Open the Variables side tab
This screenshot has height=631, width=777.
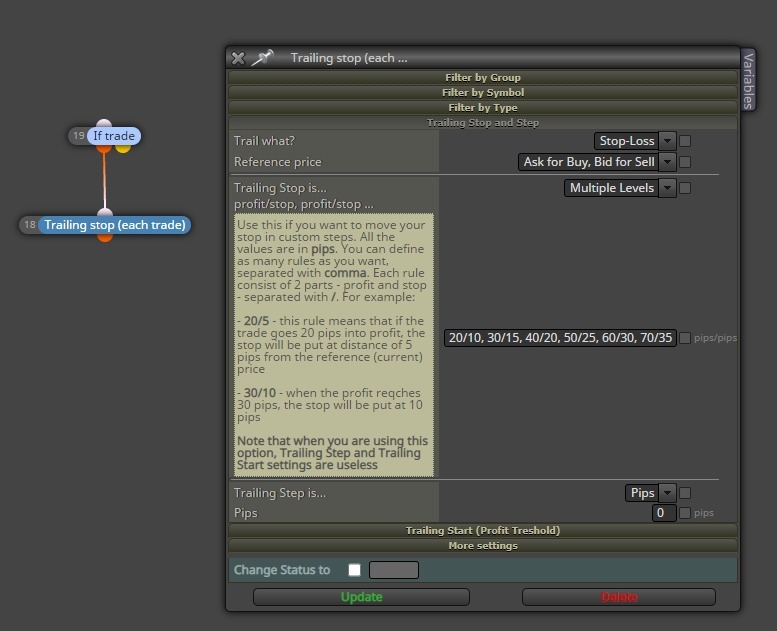748,80
